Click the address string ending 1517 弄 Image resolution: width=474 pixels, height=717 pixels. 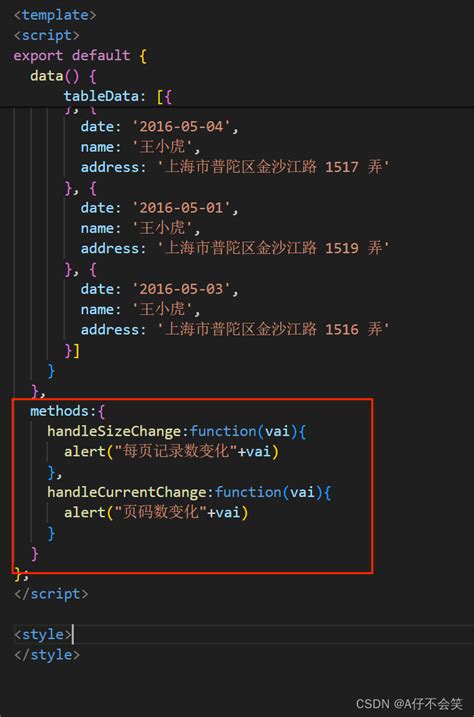click(273, 167)
